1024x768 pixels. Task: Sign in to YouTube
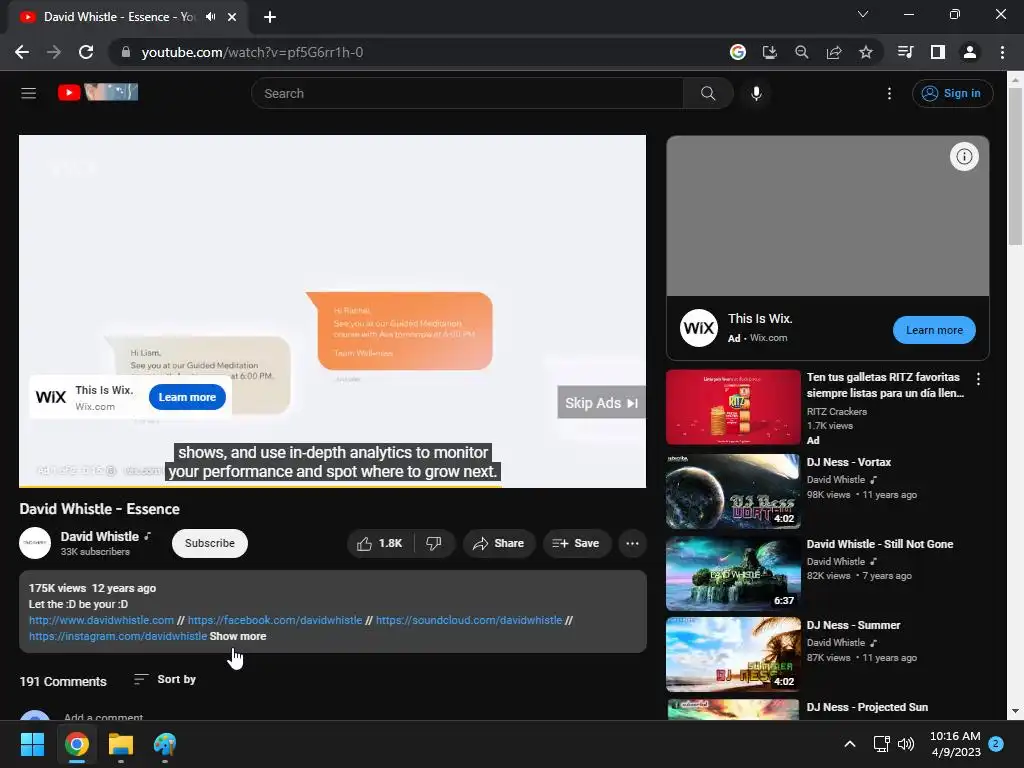pyautogui.click(x=952, y=93)
